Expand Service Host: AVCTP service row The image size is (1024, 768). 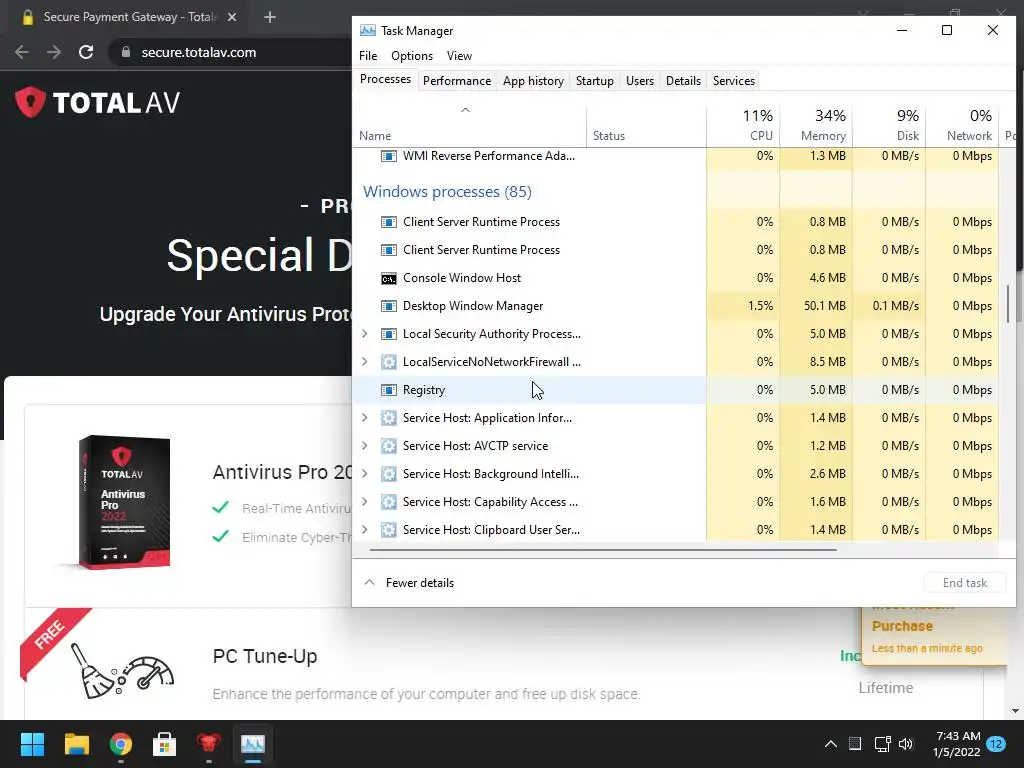tap(364, 446)
